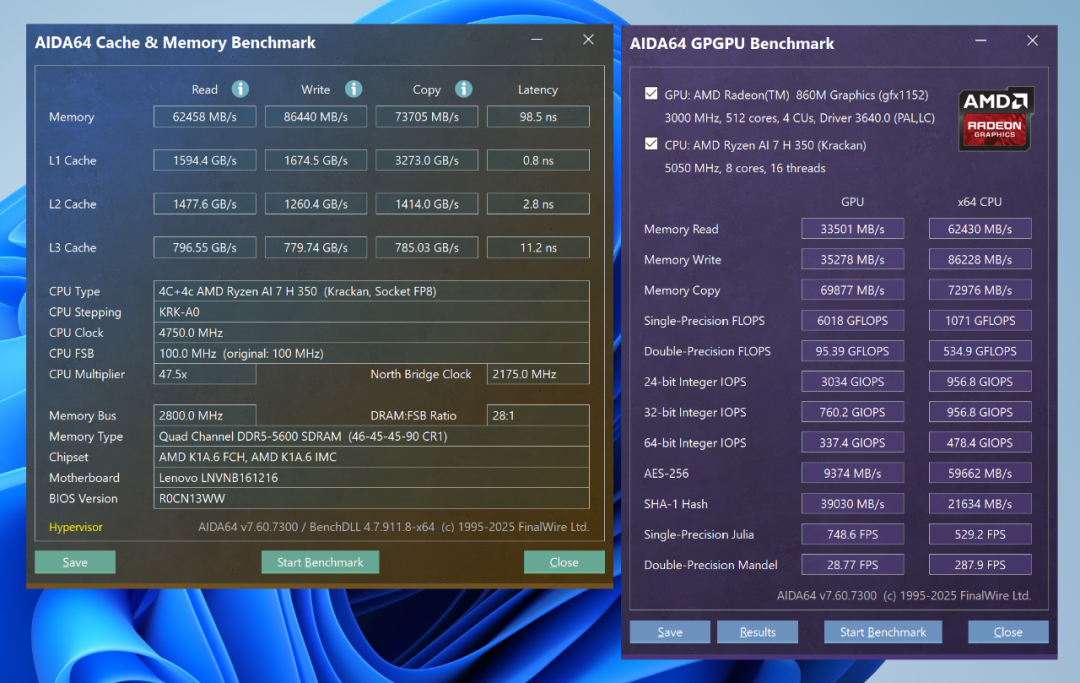The width and height of the screenshot is (1080, 683).
Task: Click CPU 64-bit Integer 478.4 GIOPS
Action: click(x=979, y=443)
